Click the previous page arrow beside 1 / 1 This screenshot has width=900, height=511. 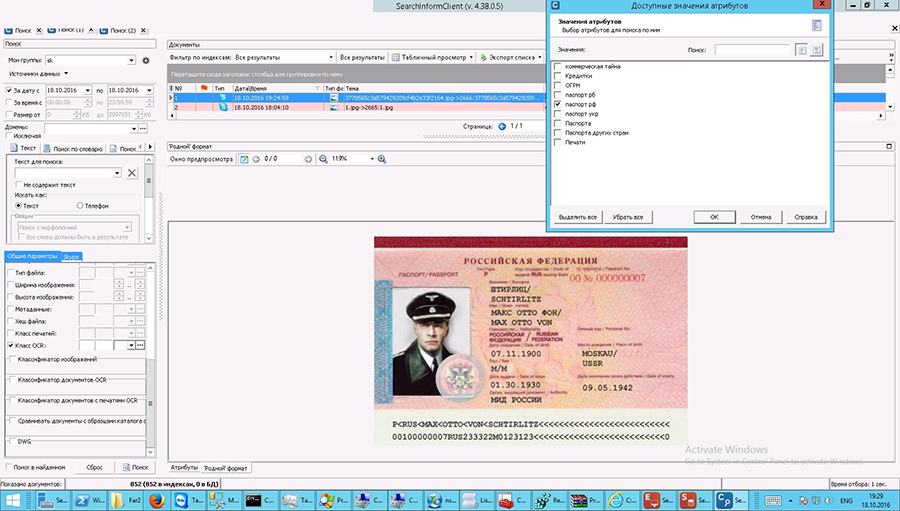(502, 126)
